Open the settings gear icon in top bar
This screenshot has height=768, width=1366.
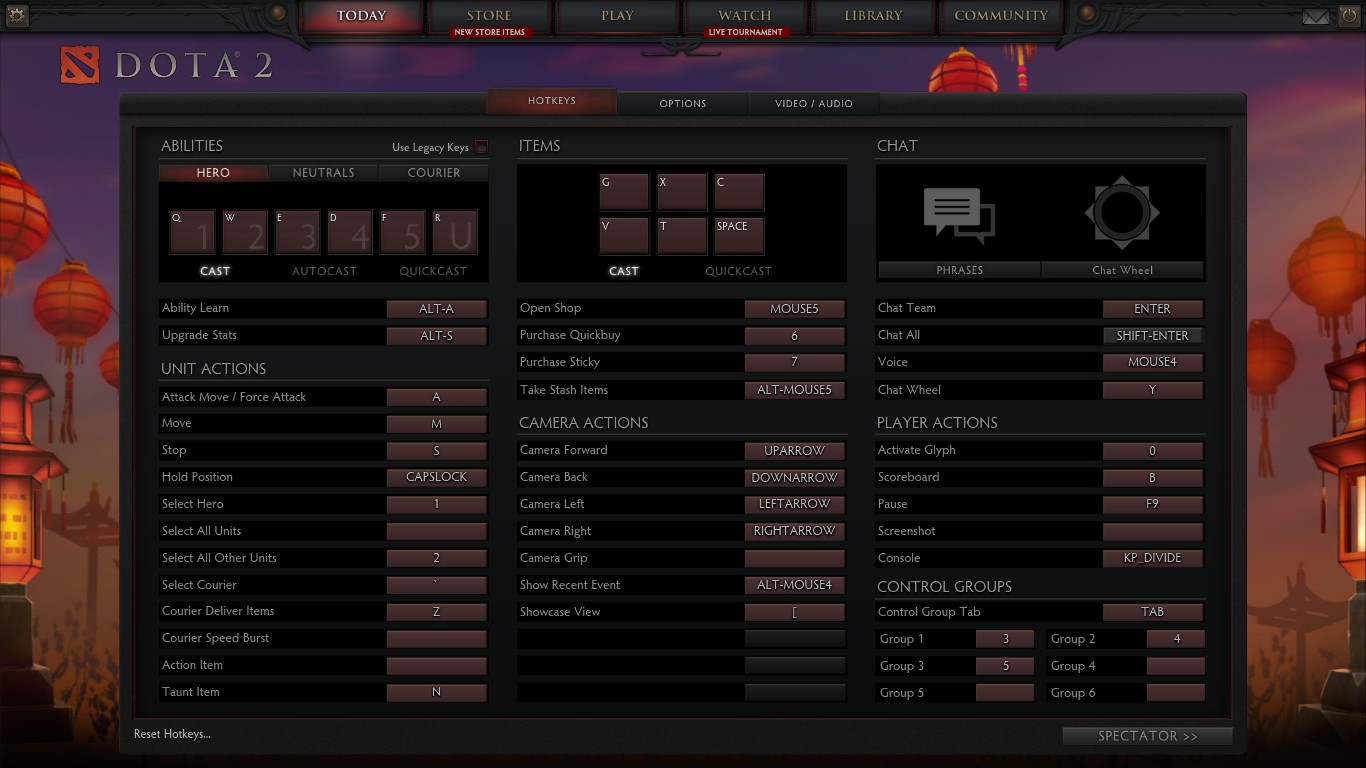pos(17,15)
